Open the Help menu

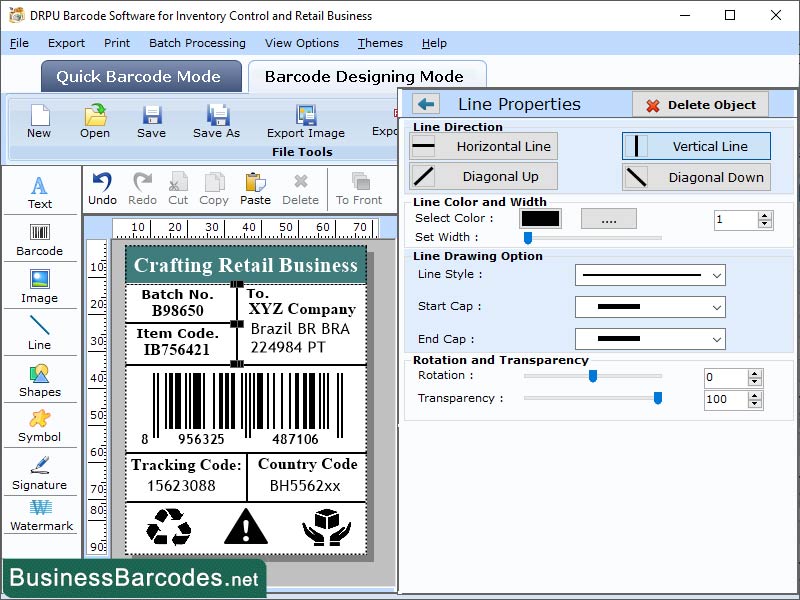[x=434, y=43]
